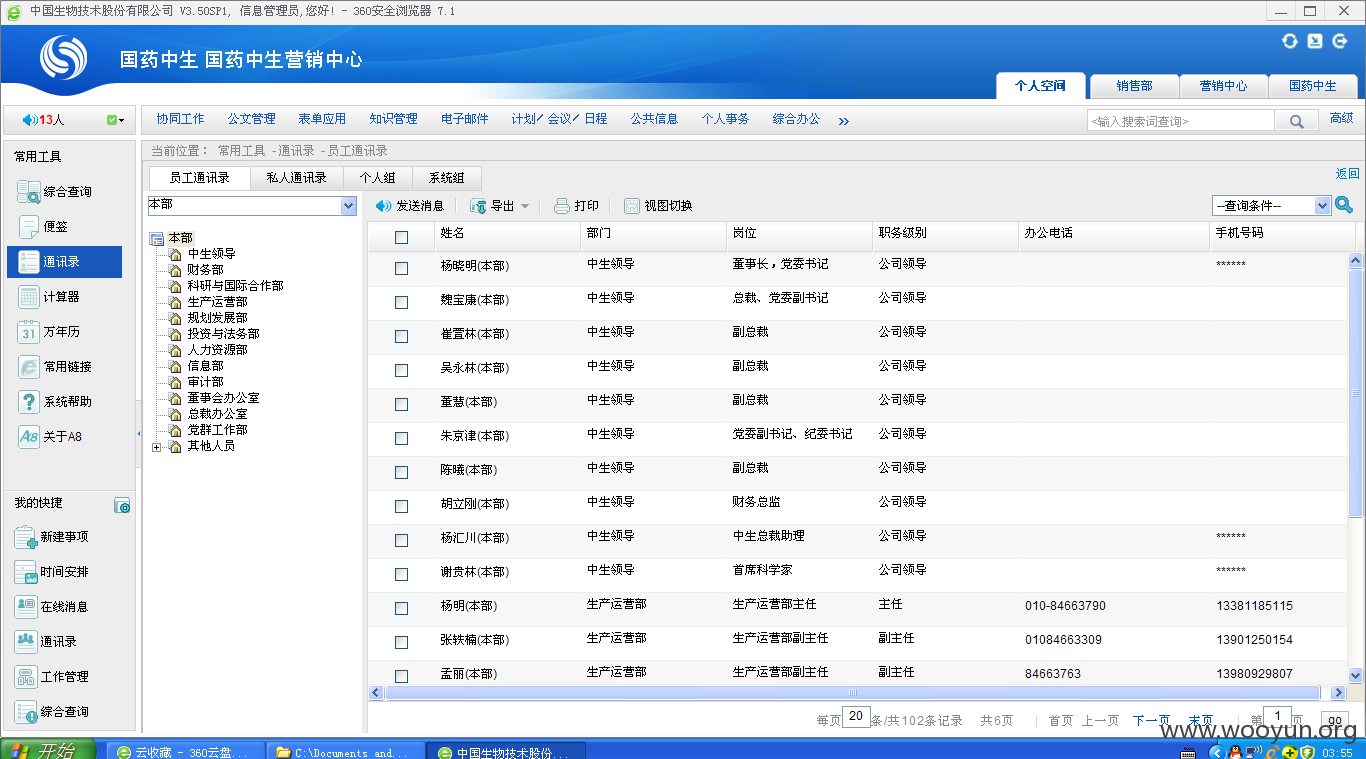Select 财务部 in the department tree
The image size is (1366, 759).
pos(205,270)
